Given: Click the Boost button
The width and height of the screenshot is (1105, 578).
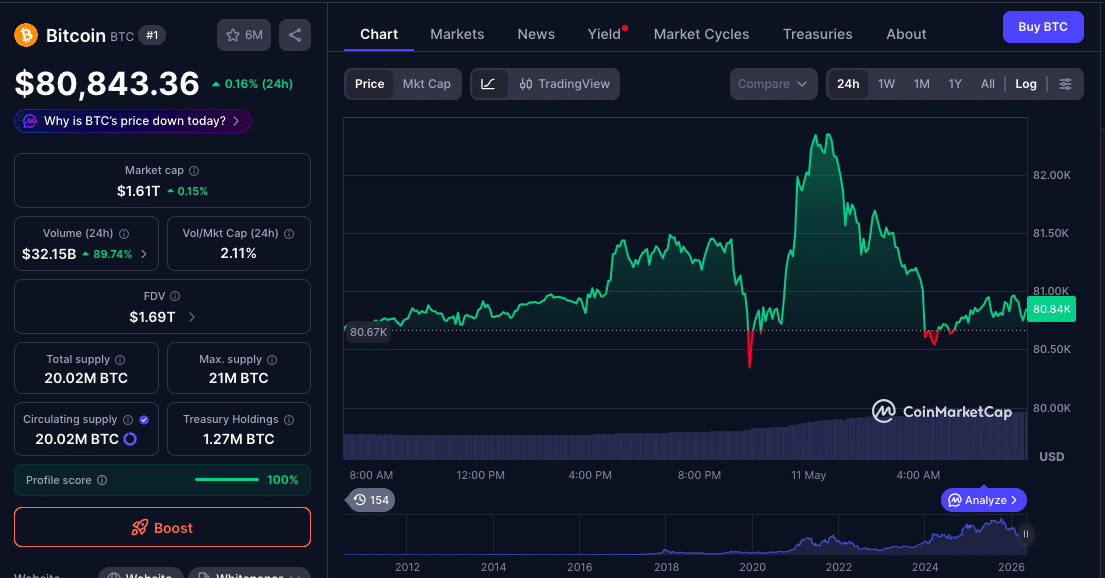Looking at the screenshot, I should tap(162, 527).
